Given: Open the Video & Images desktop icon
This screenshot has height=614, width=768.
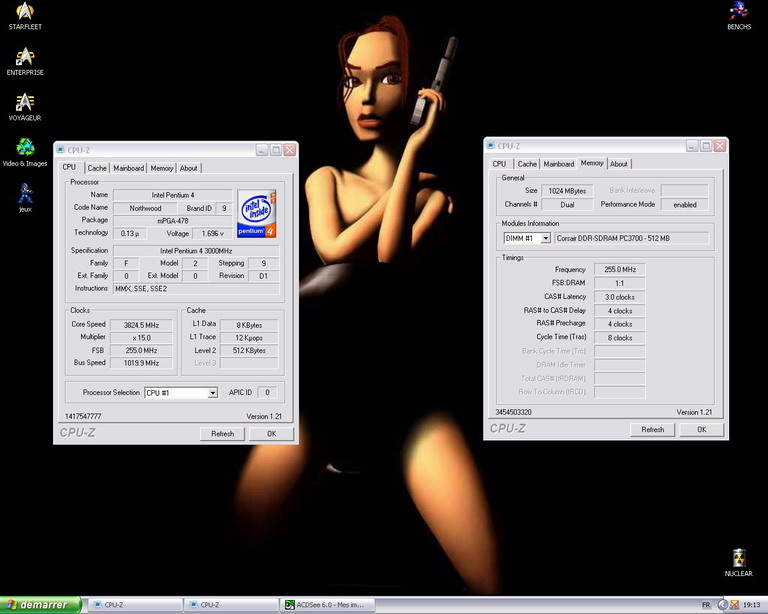Looking at the screenshot, I should pos(25,153).
